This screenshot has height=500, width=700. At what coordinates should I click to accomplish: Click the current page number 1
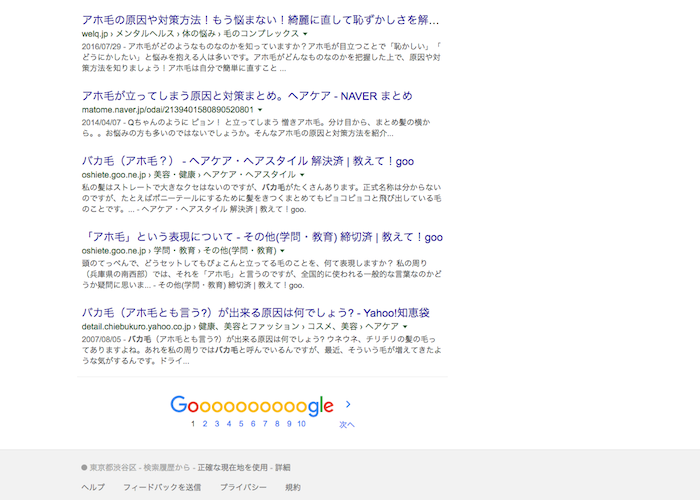193,424
